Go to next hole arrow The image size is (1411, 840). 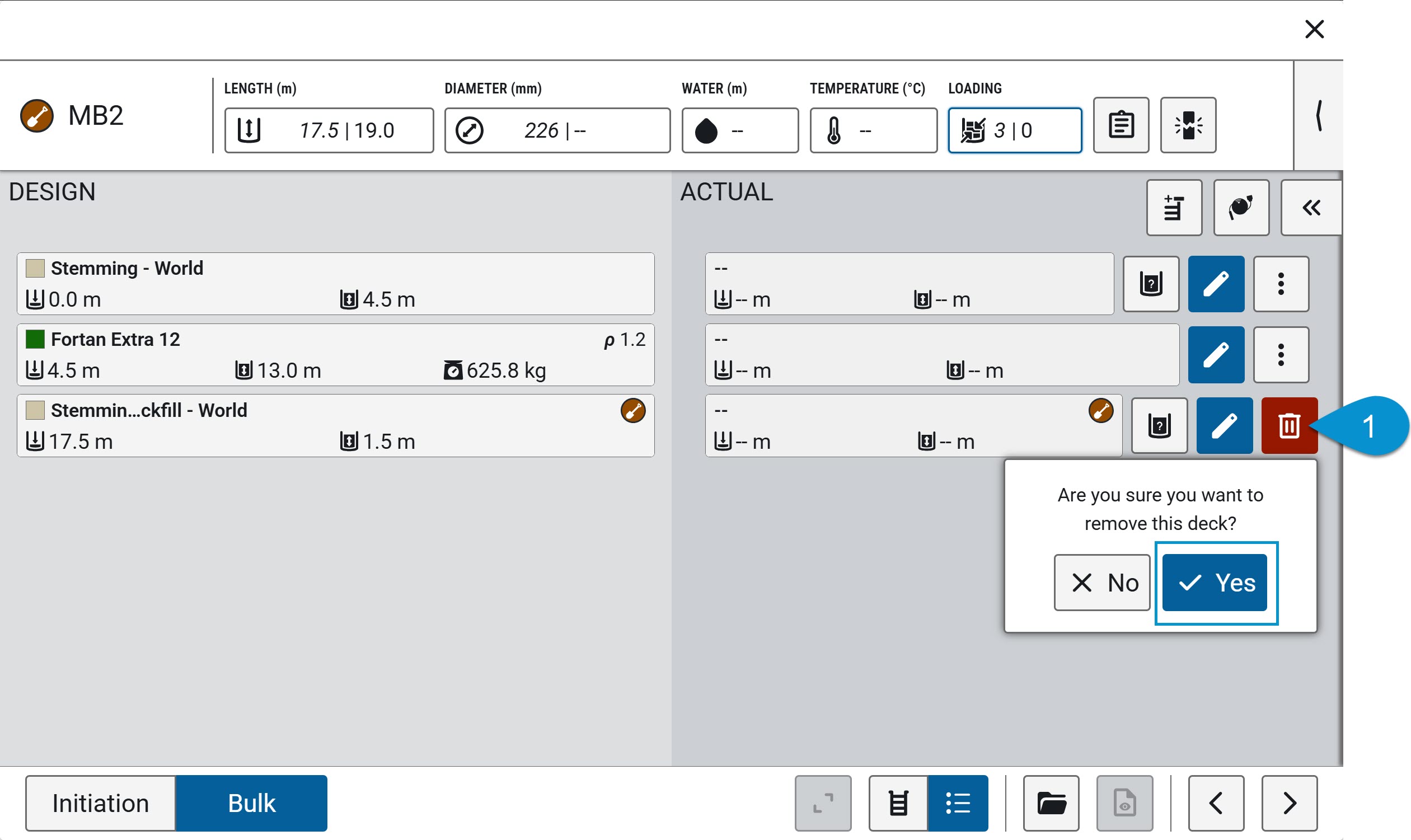pyautogui.click(x=1290, y=803)
